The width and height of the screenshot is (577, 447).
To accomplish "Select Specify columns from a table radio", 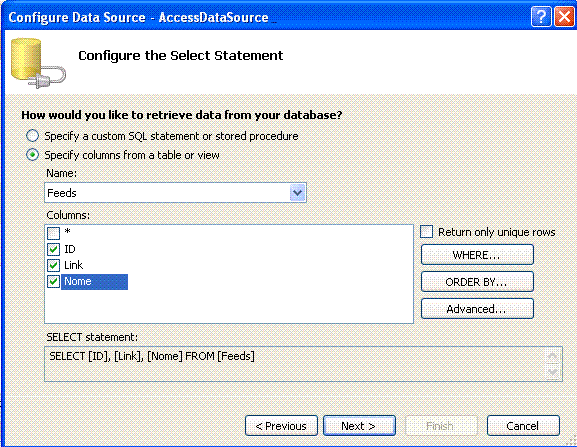I will click(32, 155).
